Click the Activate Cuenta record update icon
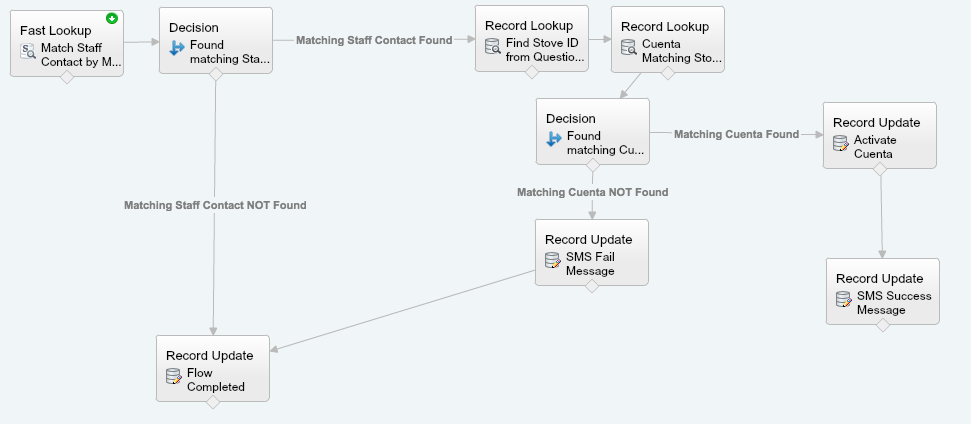The image size is (971, 424). 841,146
